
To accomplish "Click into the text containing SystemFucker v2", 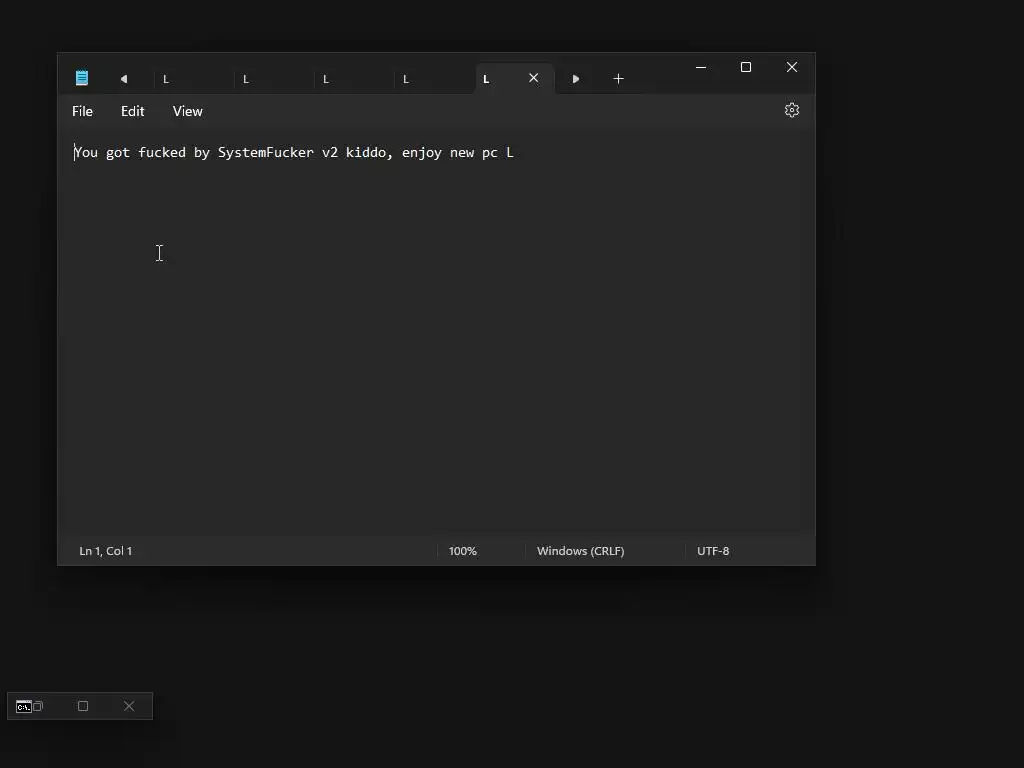I will 294,153.
